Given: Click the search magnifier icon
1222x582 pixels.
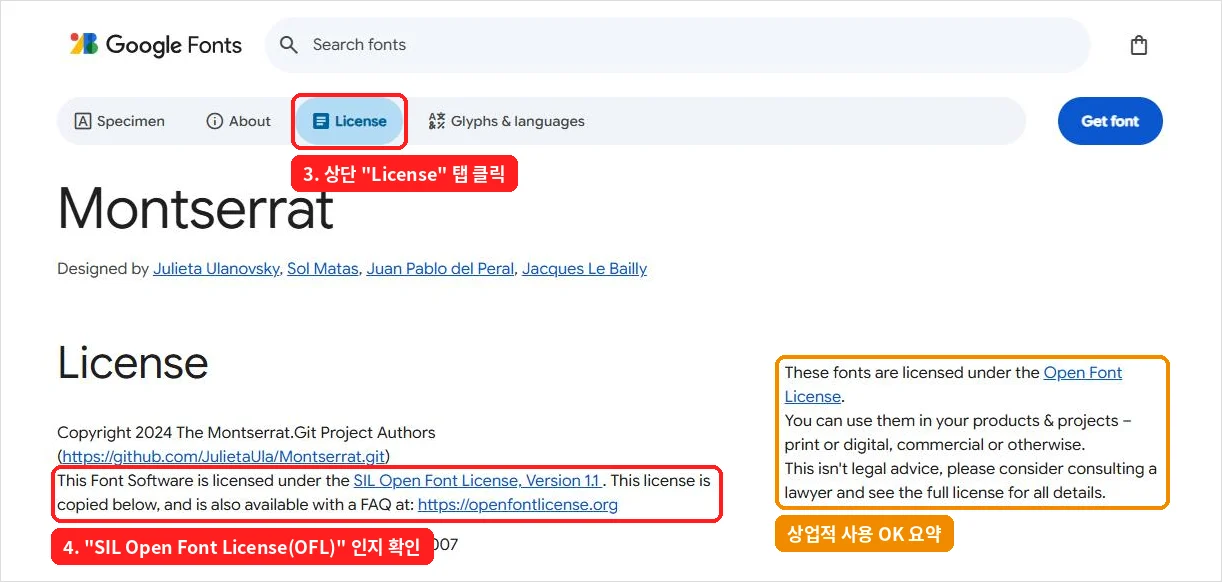Looking at the screenshot, I should coord(289,45).
